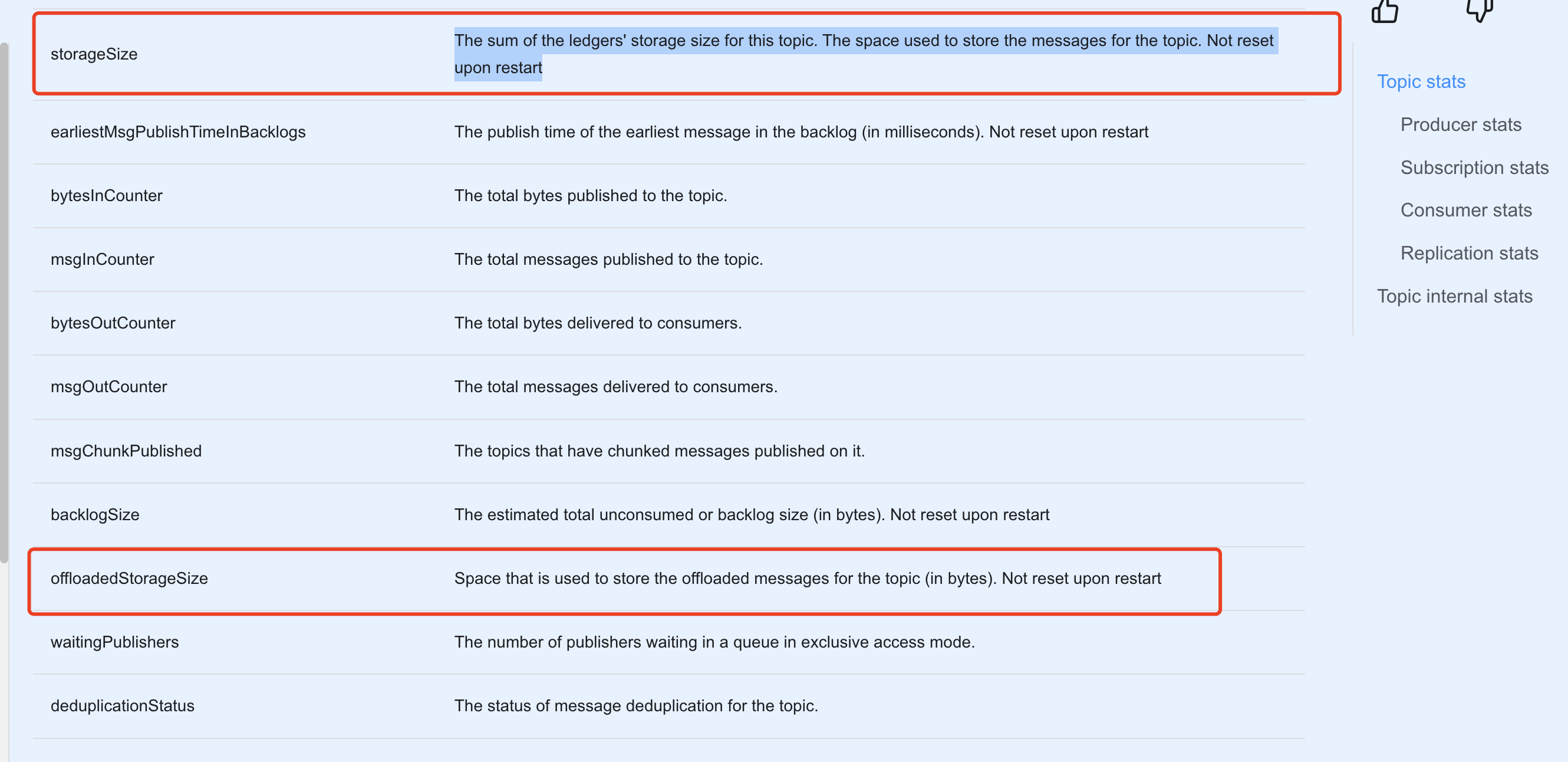Click the waitingPublishers stat name
Viewport: 1568px width, 762px height.
pos(114,642)
